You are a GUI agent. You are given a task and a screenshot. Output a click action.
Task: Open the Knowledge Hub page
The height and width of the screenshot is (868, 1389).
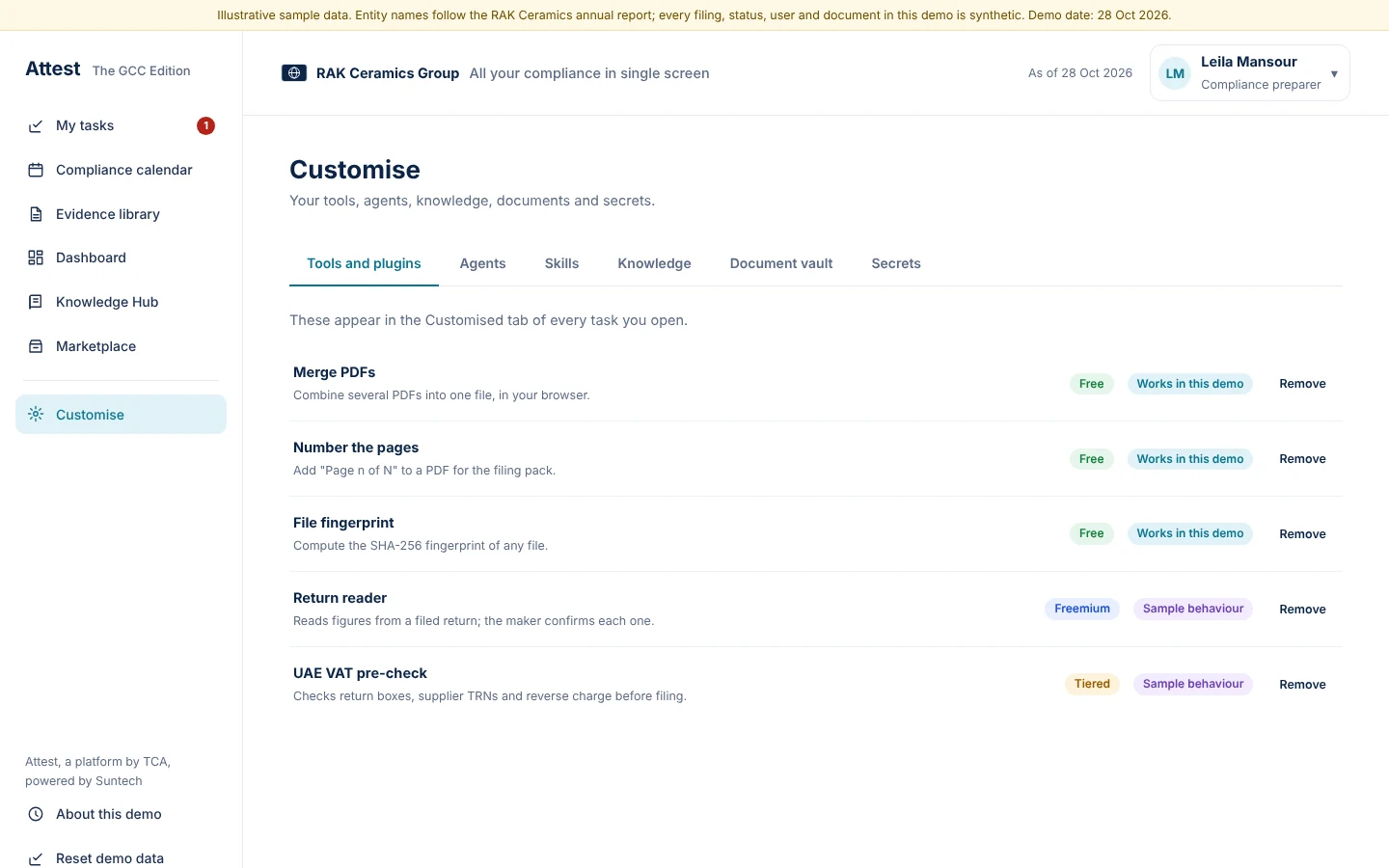[x=121, y=302]
